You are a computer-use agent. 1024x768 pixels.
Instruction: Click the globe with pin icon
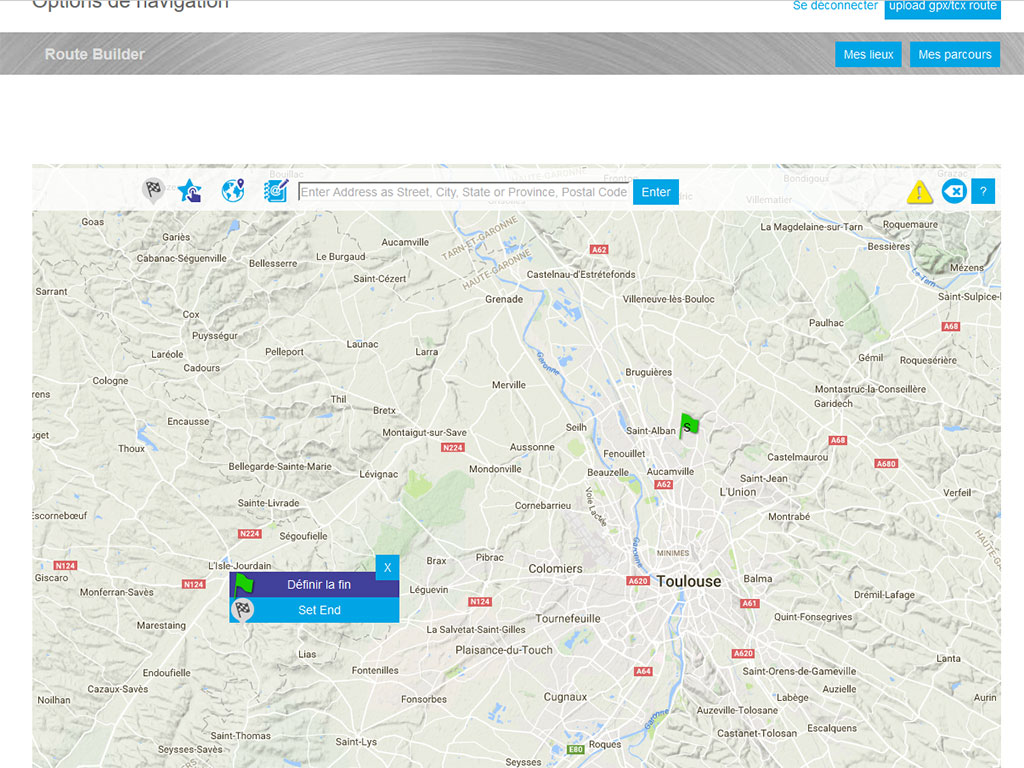232,191
